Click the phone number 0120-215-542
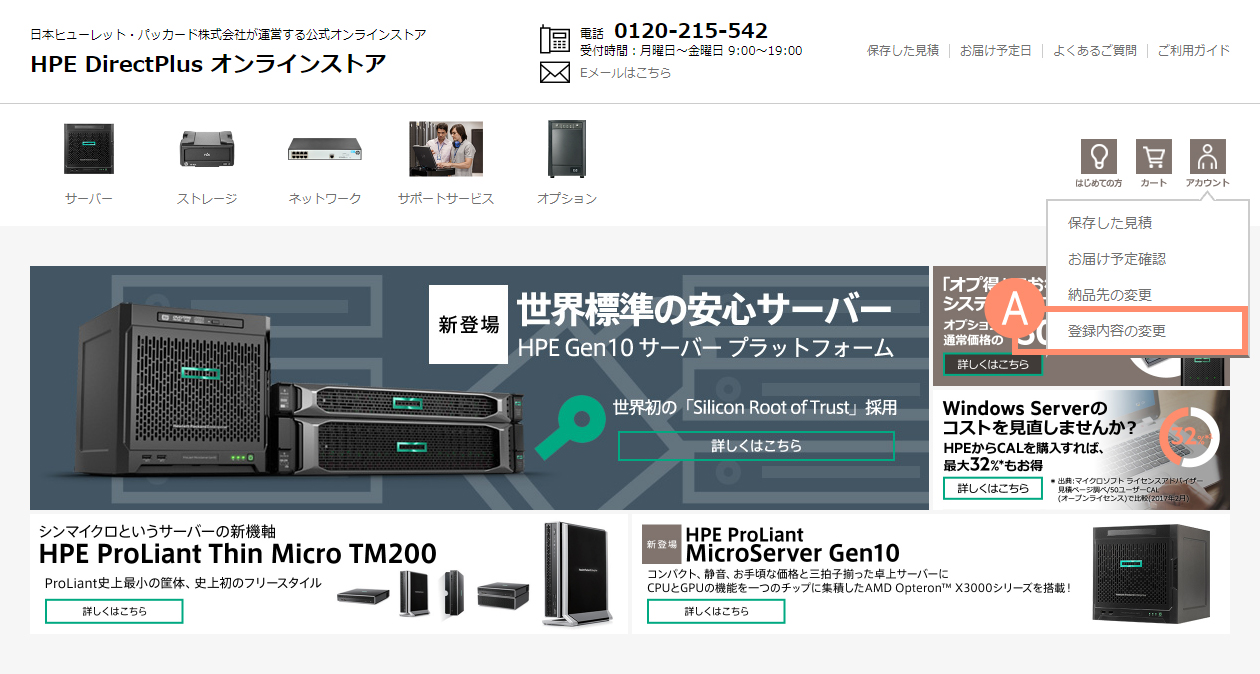The width and height of the screenshot is (1260, 674). [691, 31]
